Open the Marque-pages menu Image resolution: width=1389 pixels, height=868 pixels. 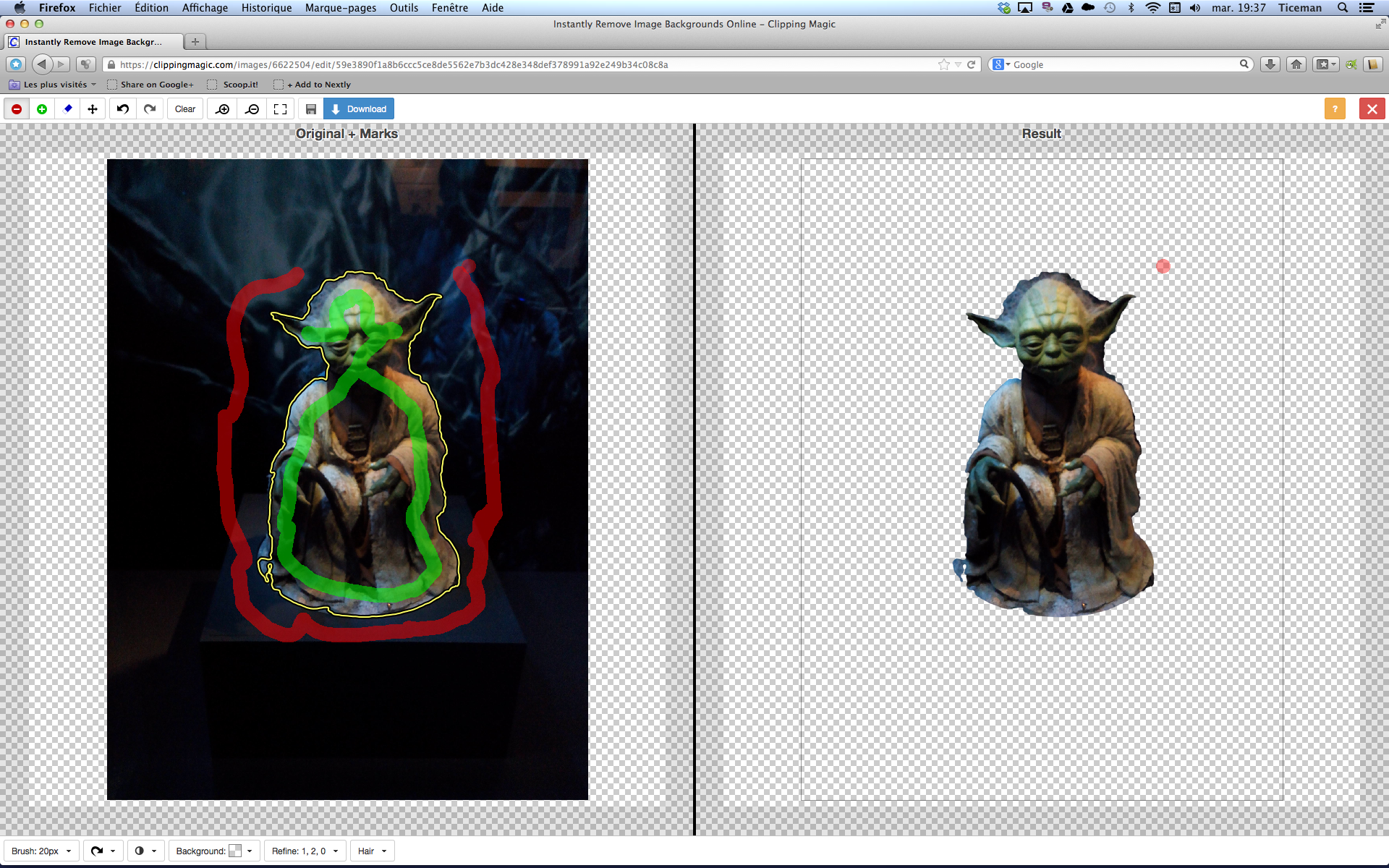[341, 8]
